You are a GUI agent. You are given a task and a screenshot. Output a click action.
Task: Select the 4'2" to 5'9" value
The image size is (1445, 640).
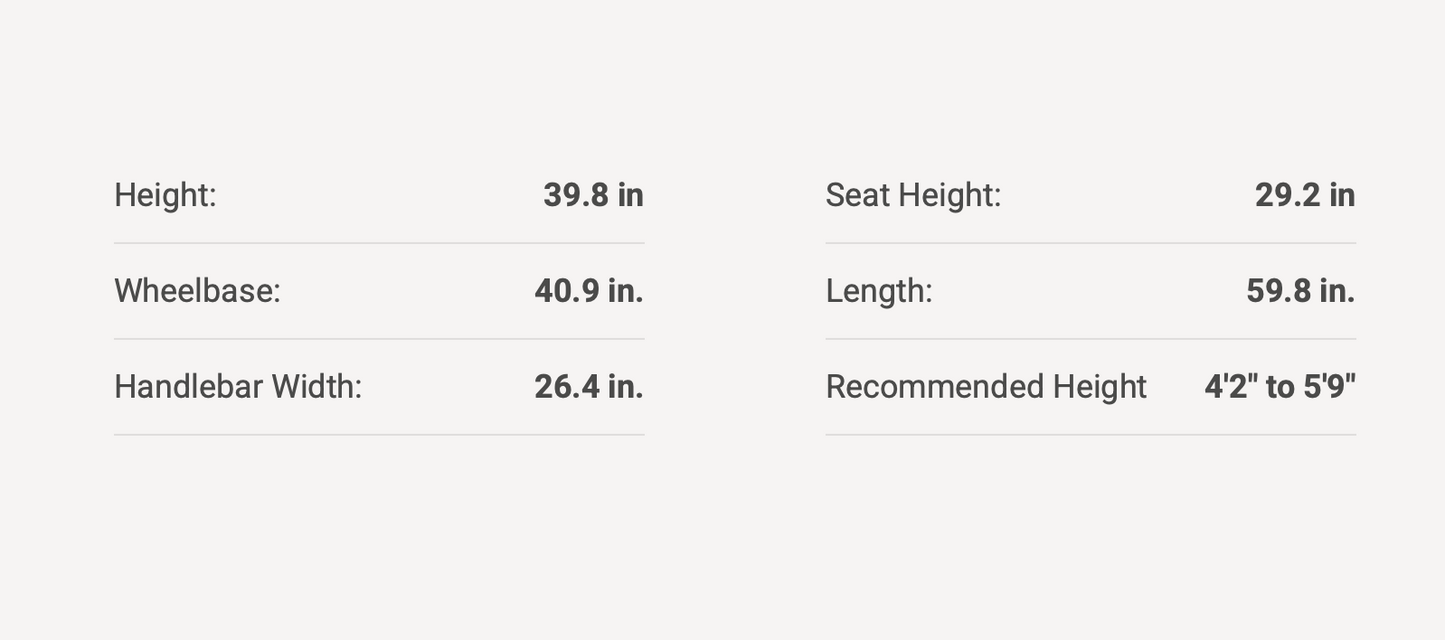point(1280,387)
